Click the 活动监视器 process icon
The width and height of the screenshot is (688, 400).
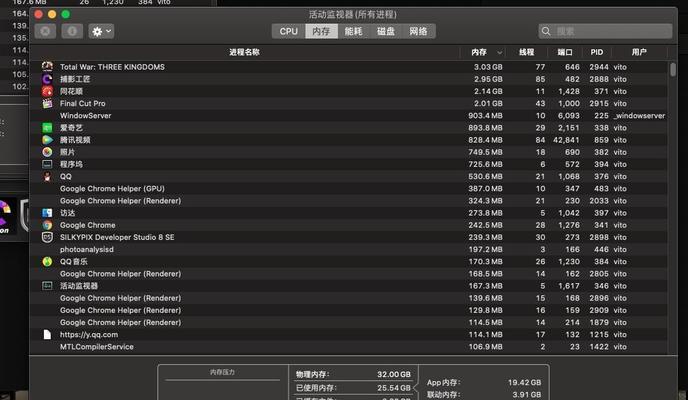[47, 286]
